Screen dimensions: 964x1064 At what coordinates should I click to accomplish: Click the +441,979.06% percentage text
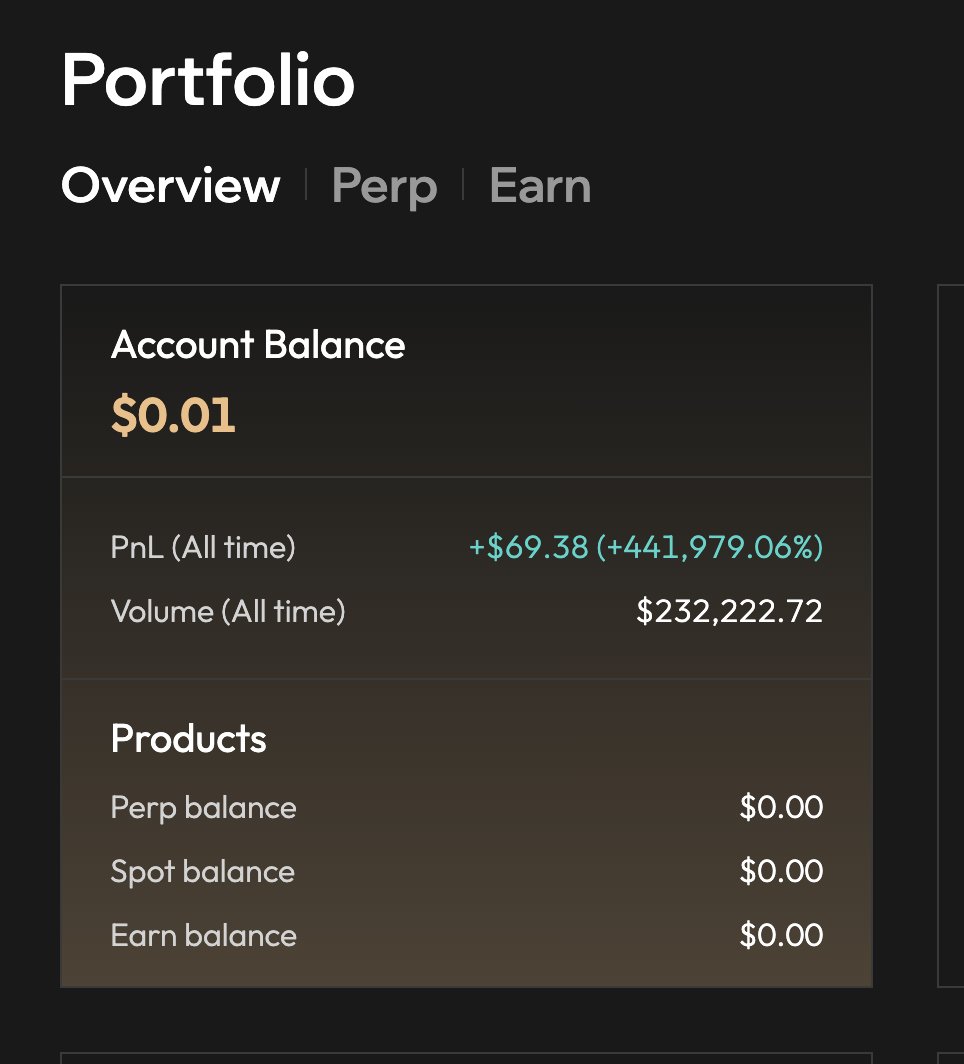pos(710,547)
